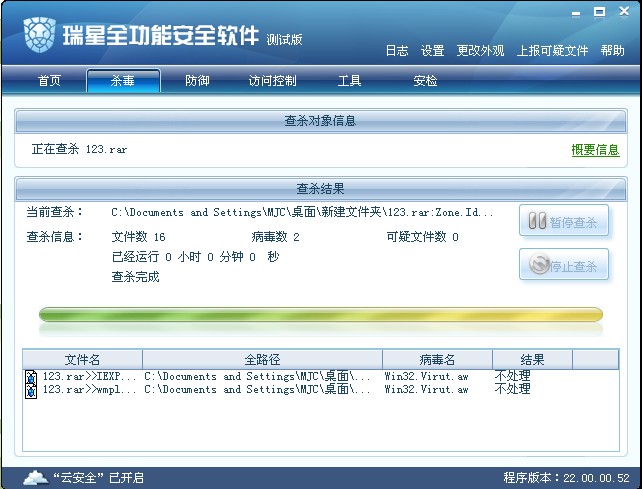Screen dimensions: 642x489
Task: Click the cloud security icon in status bar
Action: (36, 478)
